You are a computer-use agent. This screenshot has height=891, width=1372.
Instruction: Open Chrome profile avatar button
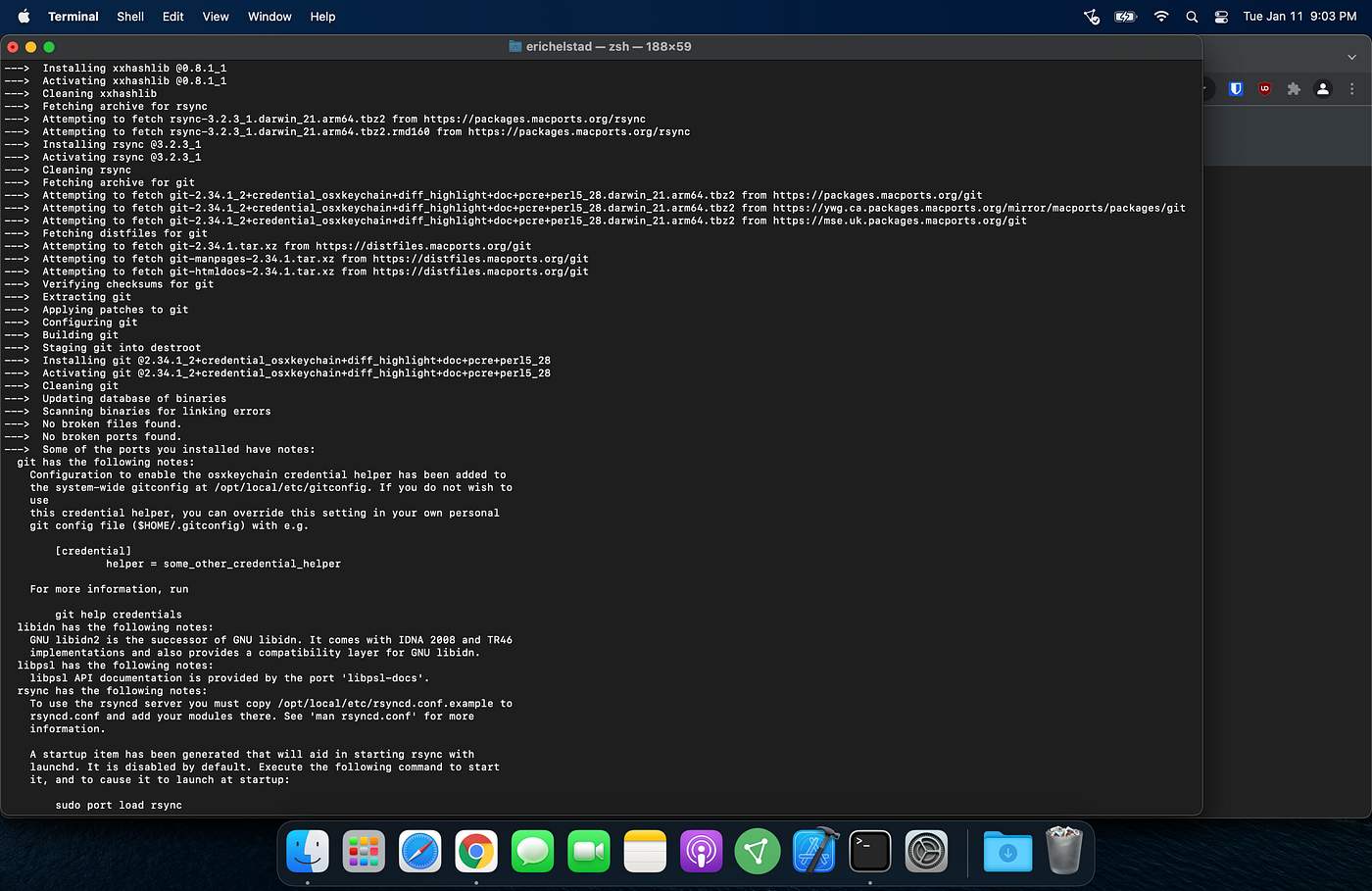1323,89
